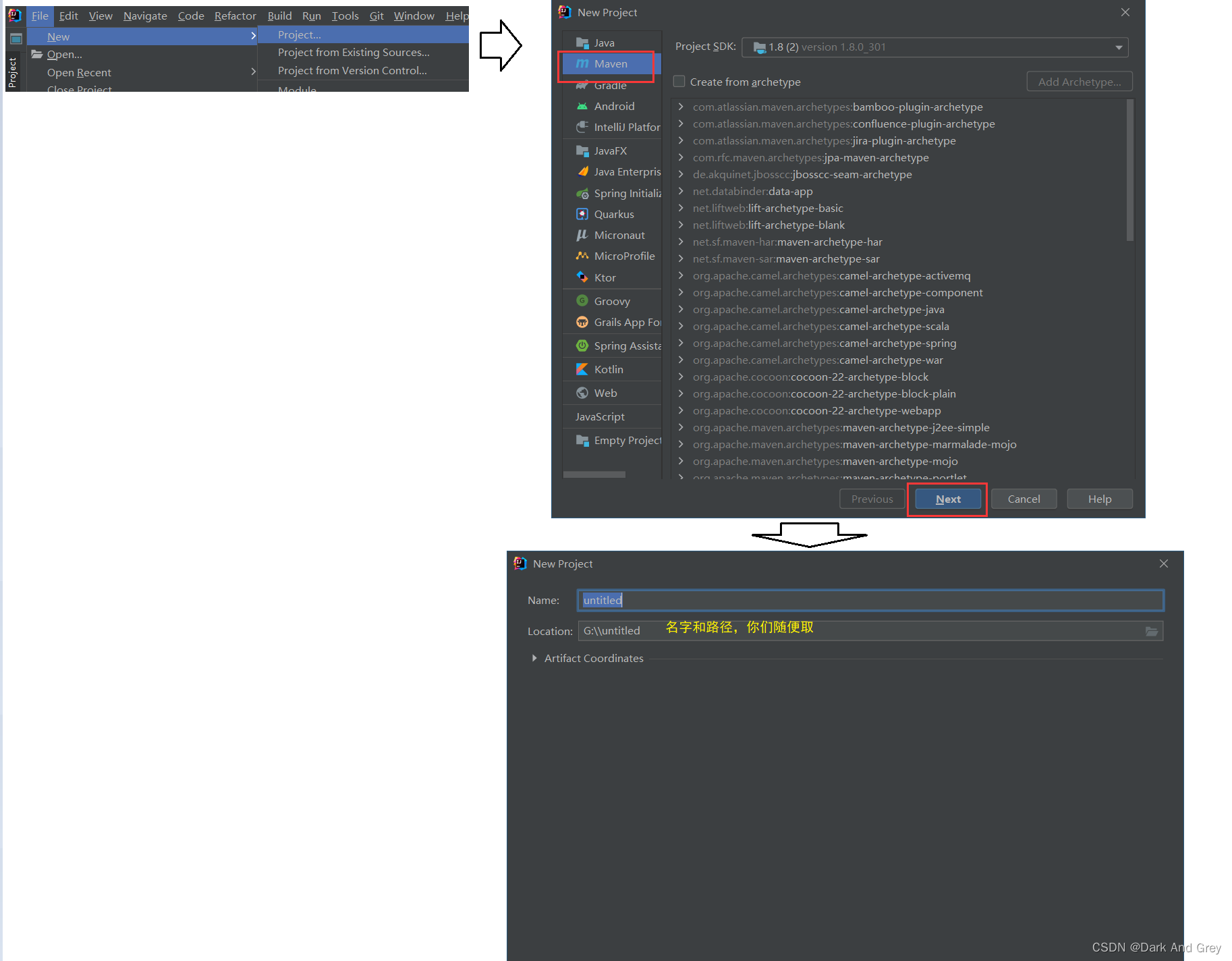Image resolution: width=1232 pixels, height=961 pixels.
Task: Click the Next button
Action: (948, 499)
